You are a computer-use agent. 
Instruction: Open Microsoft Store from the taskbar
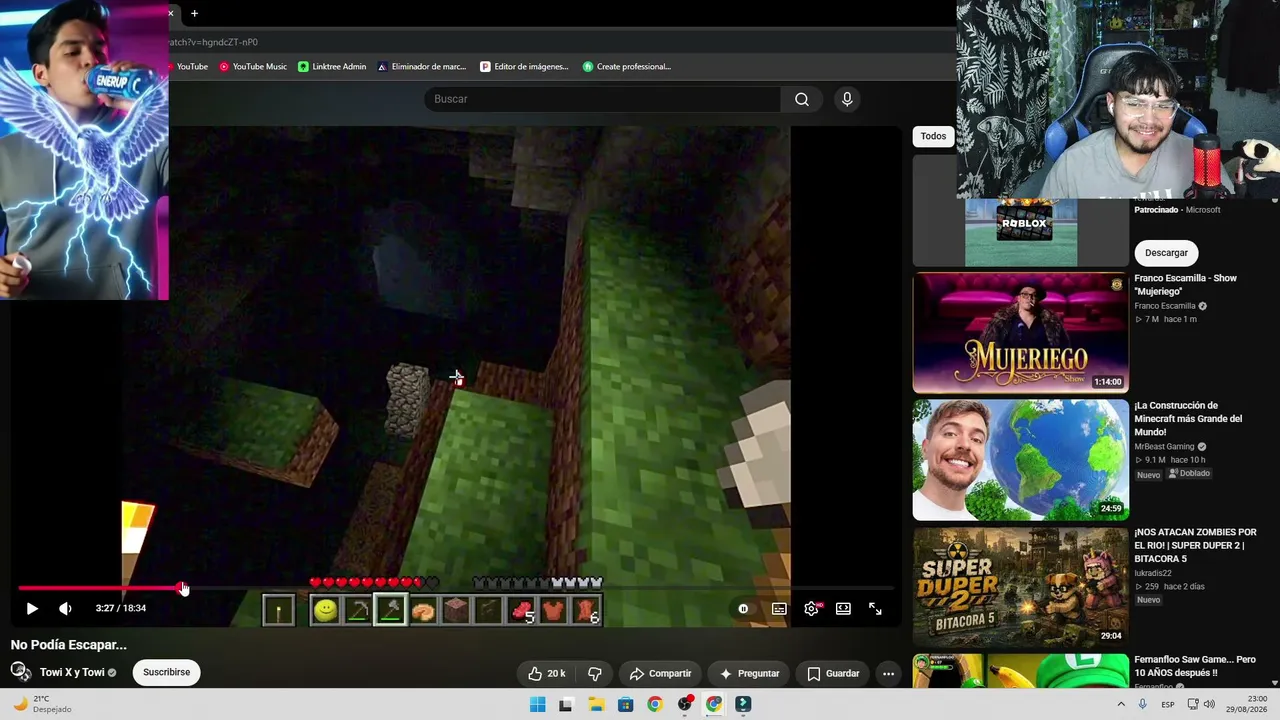click(625, 704)
